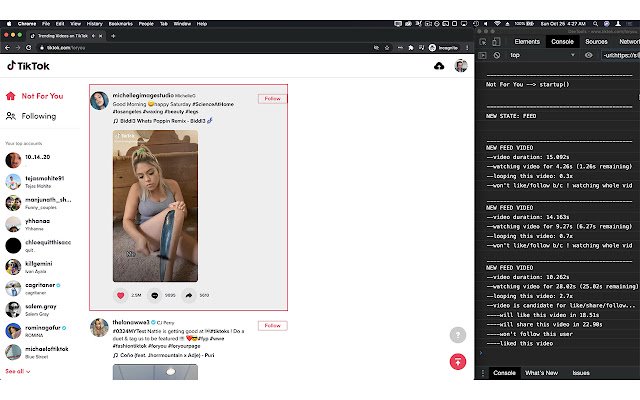Open the Chrome extensions puzzle icon
640x400 pixels.
411,48
